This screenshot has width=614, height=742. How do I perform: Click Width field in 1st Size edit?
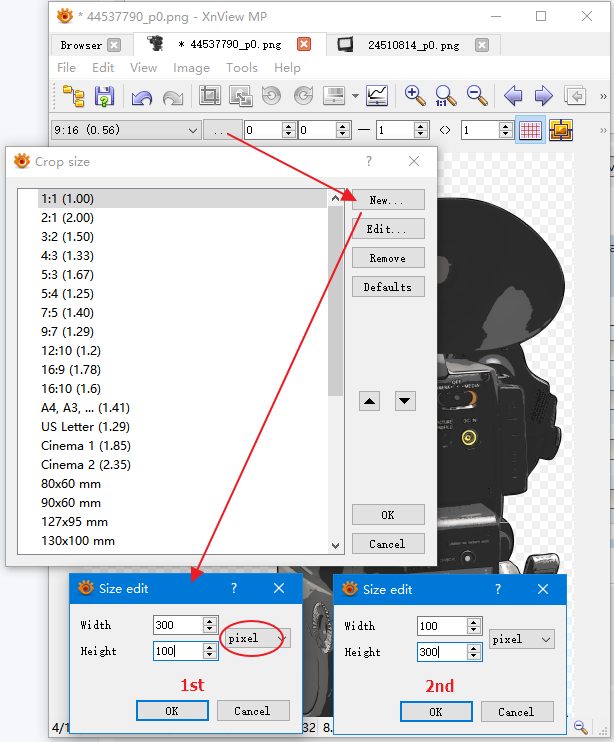[179, 625]
